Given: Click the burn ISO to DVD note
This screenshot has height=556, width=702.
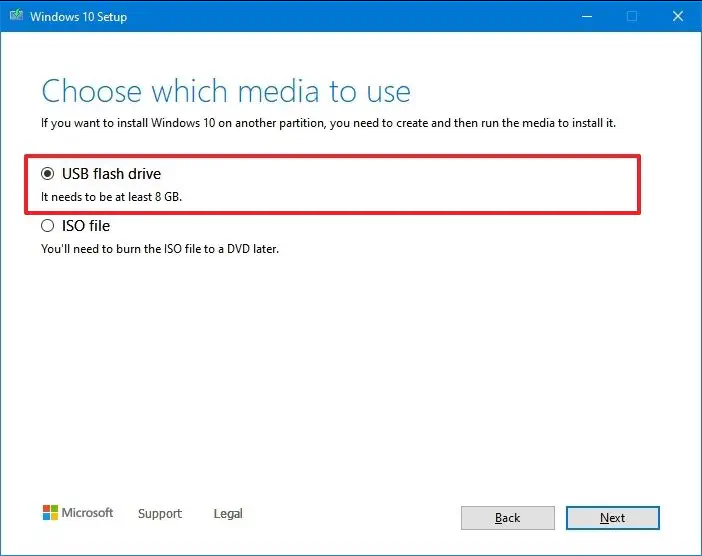Looking at the screenshot, I should [160, 249].
